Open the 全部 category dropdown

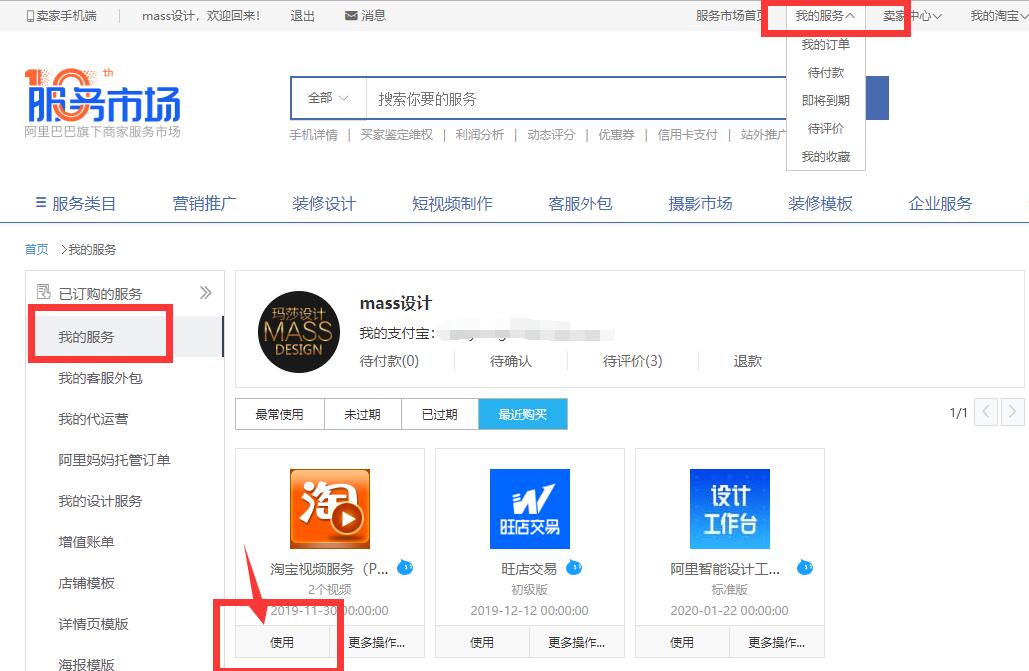[x=325, y=98]
